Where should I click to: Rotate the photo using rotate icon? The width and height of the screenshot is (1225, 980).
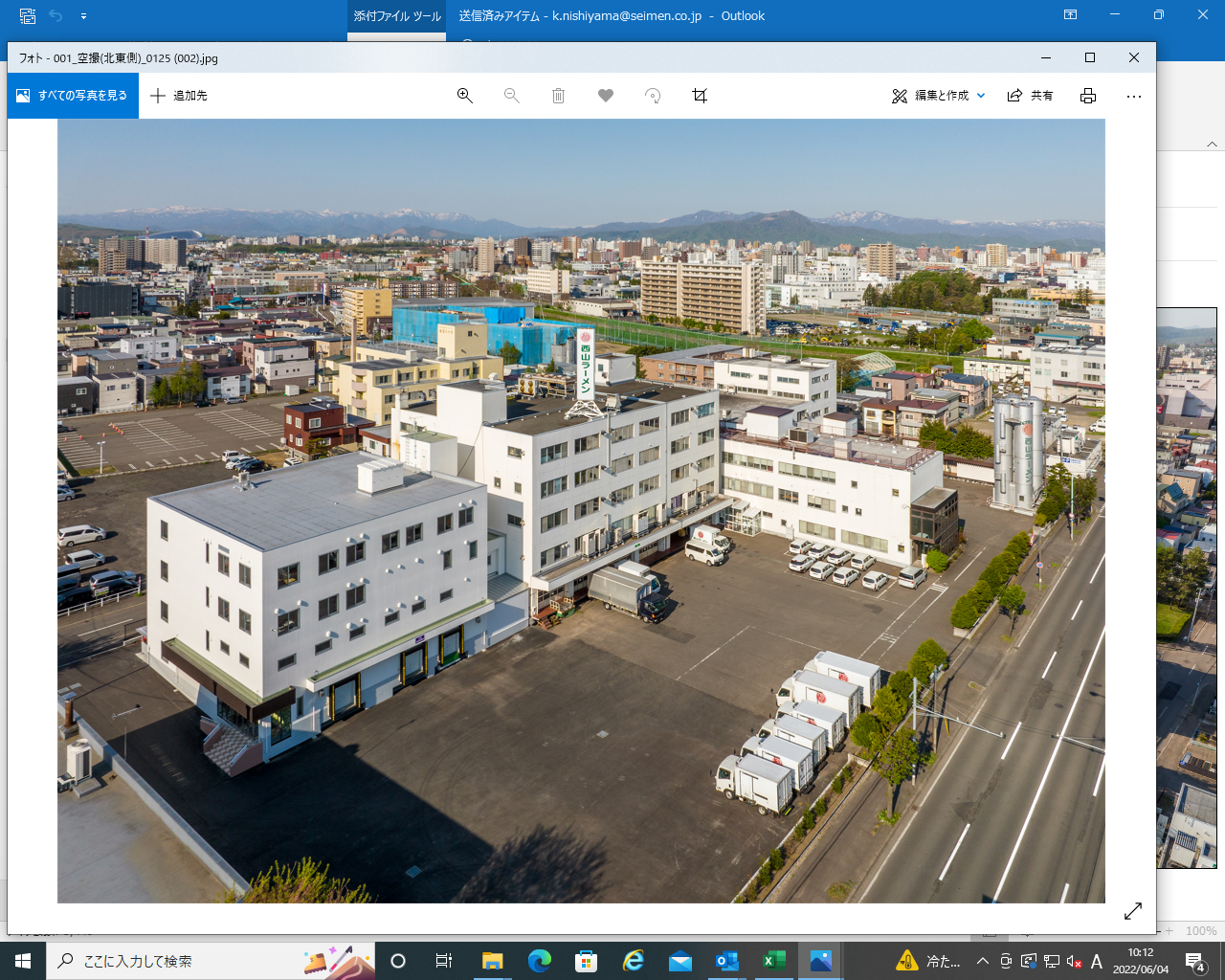653,96
